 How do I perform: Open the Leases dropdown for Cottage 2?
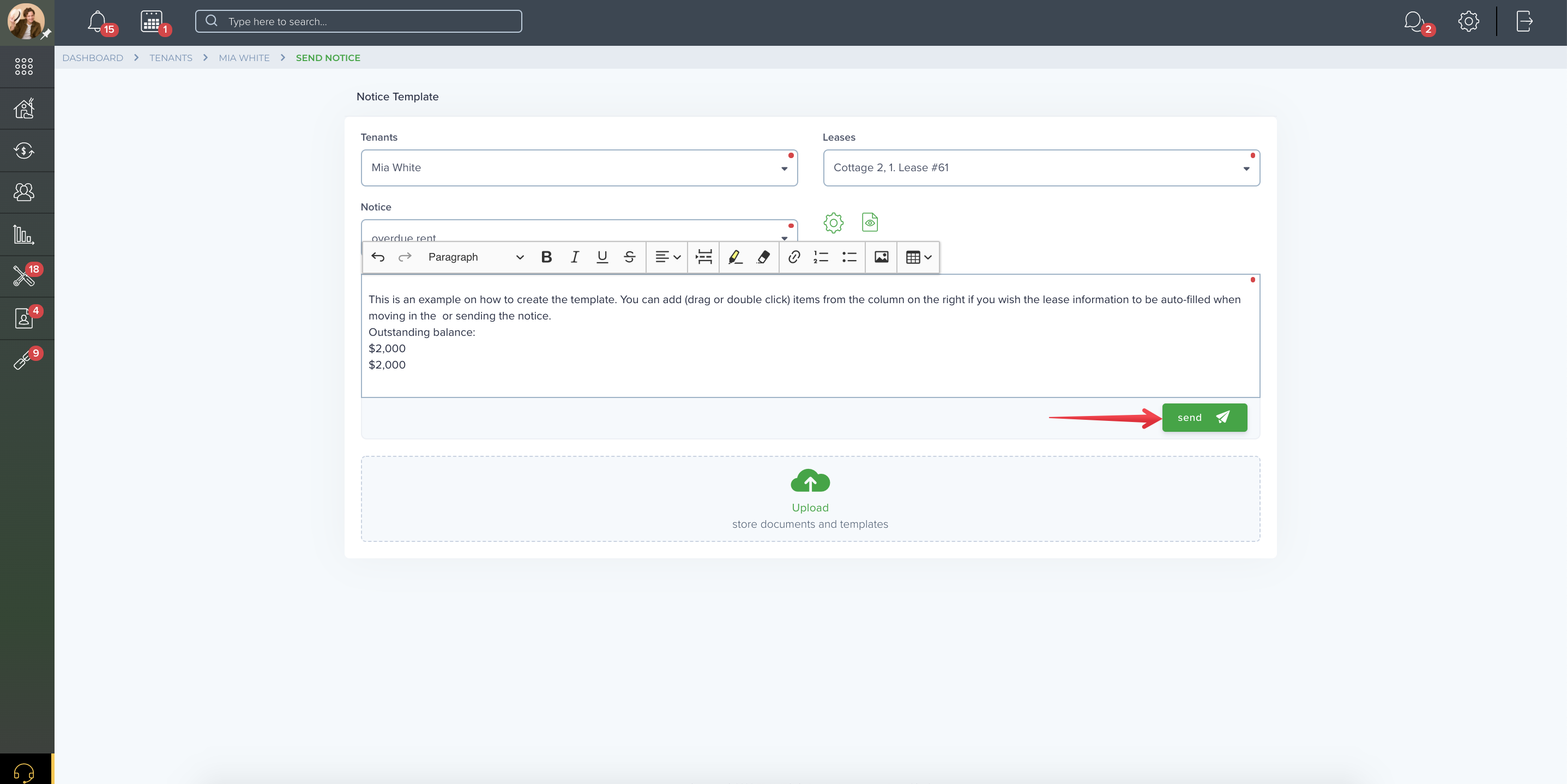(1041, 168)
